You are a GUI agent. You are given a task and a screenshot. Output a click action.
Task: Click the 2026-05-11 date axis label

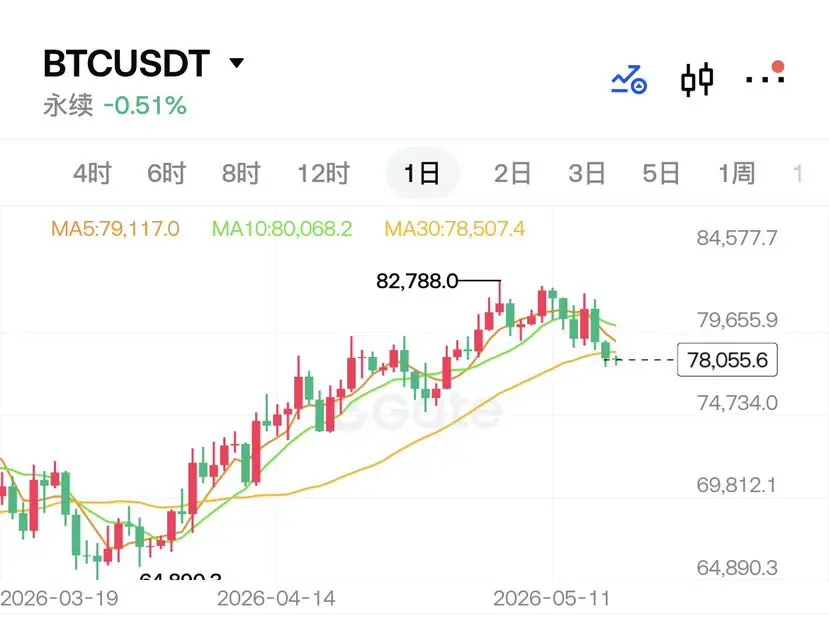552,599
